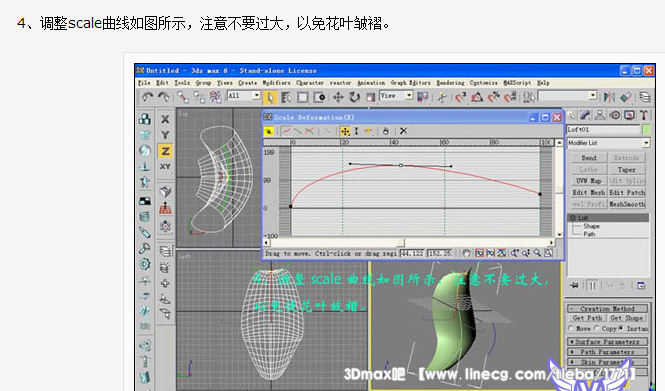Viewport: 665px width, 391px height.
Task: Restrict to Z axis button
Action: pyautogui.click(x=165, y=151)
